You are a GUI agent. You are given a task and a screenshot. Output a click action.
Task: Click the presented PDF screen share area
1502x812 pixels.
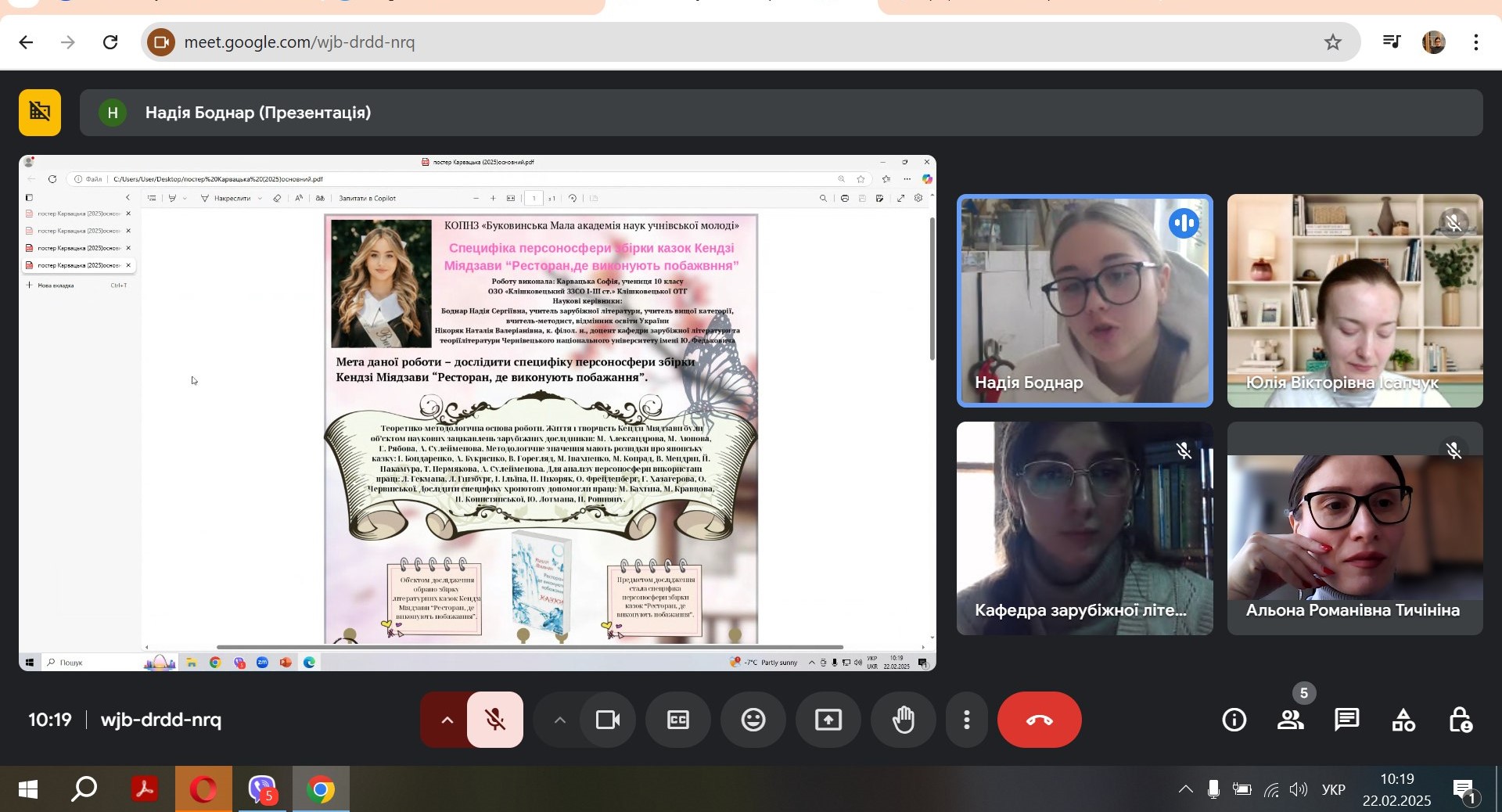477,413
